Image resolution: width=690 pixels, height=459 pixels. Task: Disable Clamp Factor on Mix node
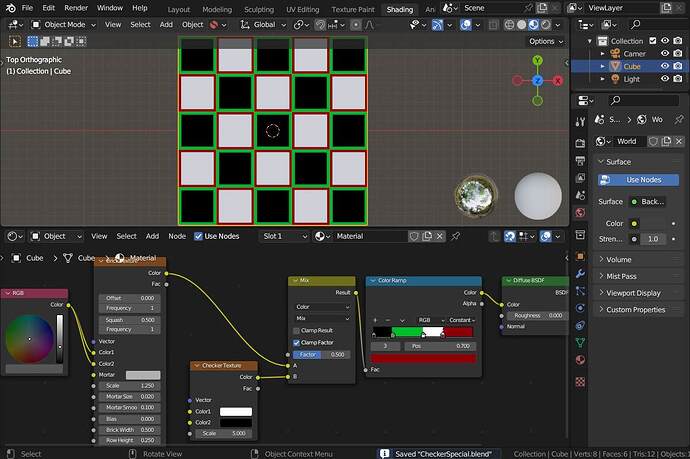tap(296, 343)
